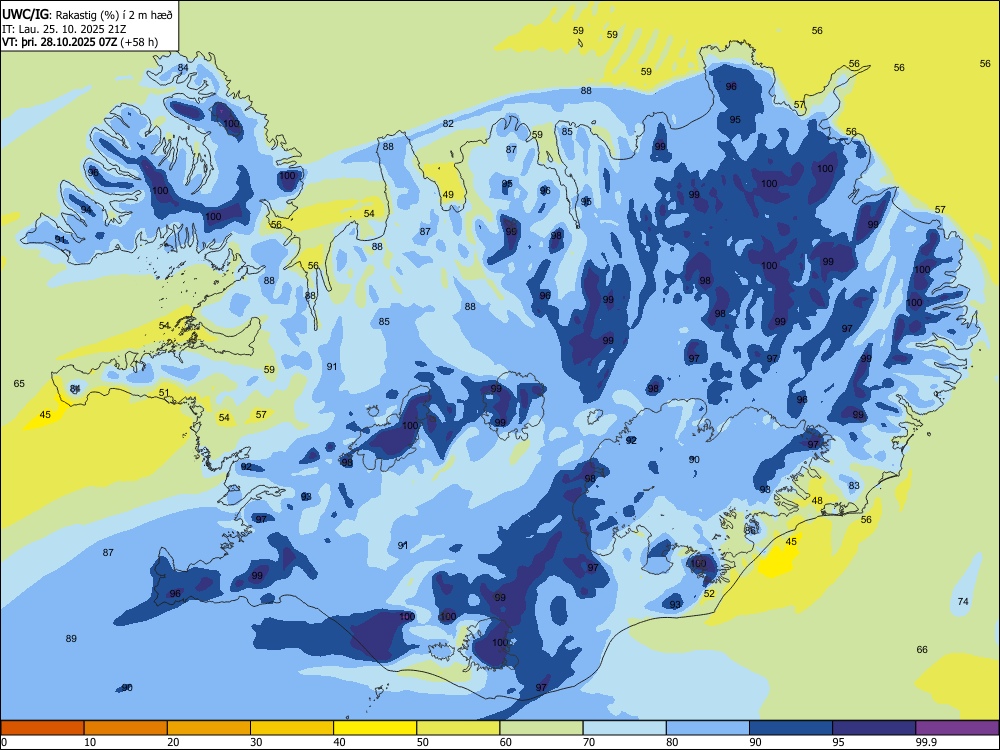Click the '74' value over the southeastern sea
The height and width of the screenshot is (750, 1000).
[964, 601]
